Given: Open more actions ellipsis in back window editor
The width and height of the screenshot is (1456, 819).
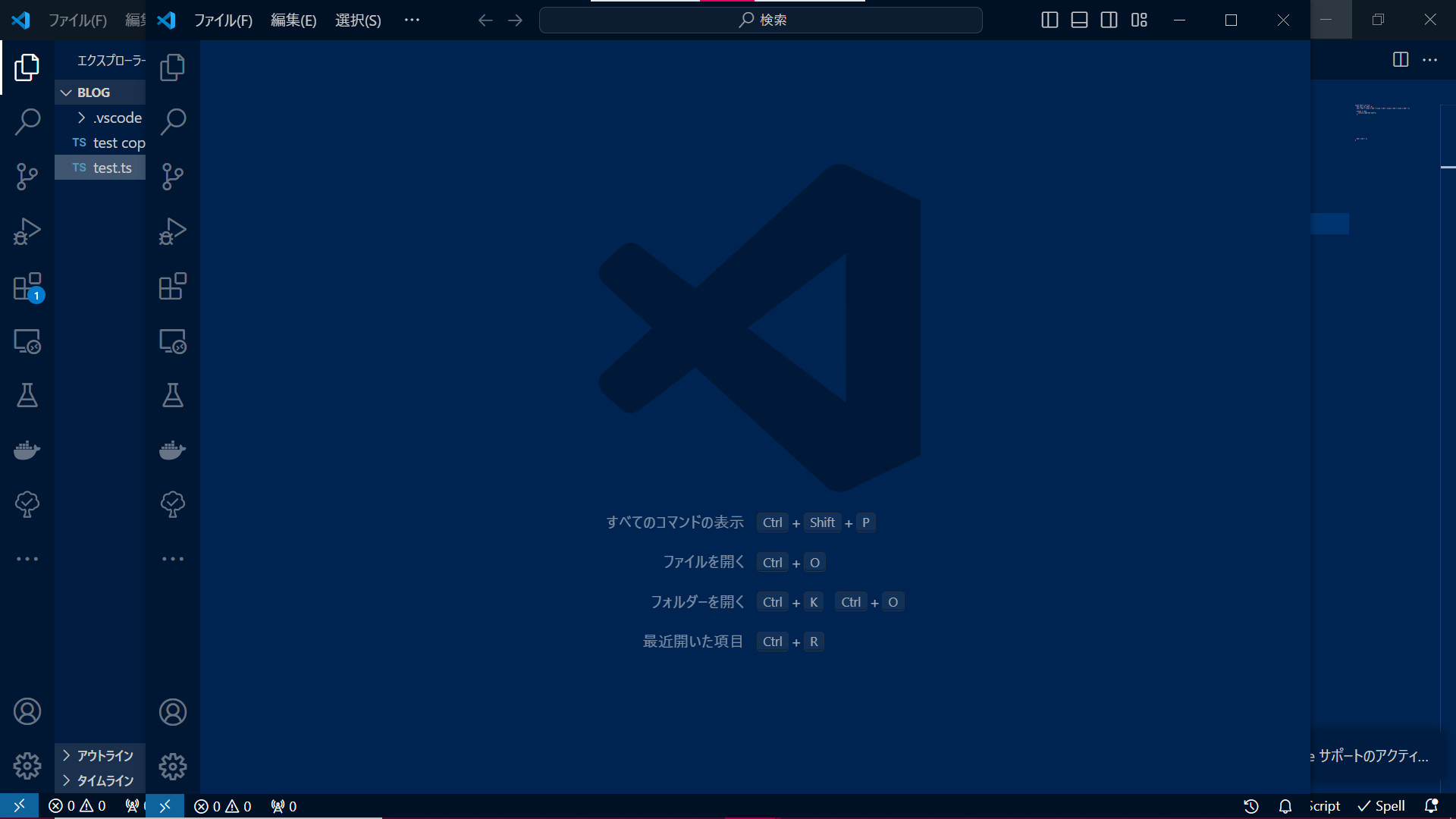Looking at the screenshot, I should [x=1430, y=60].
